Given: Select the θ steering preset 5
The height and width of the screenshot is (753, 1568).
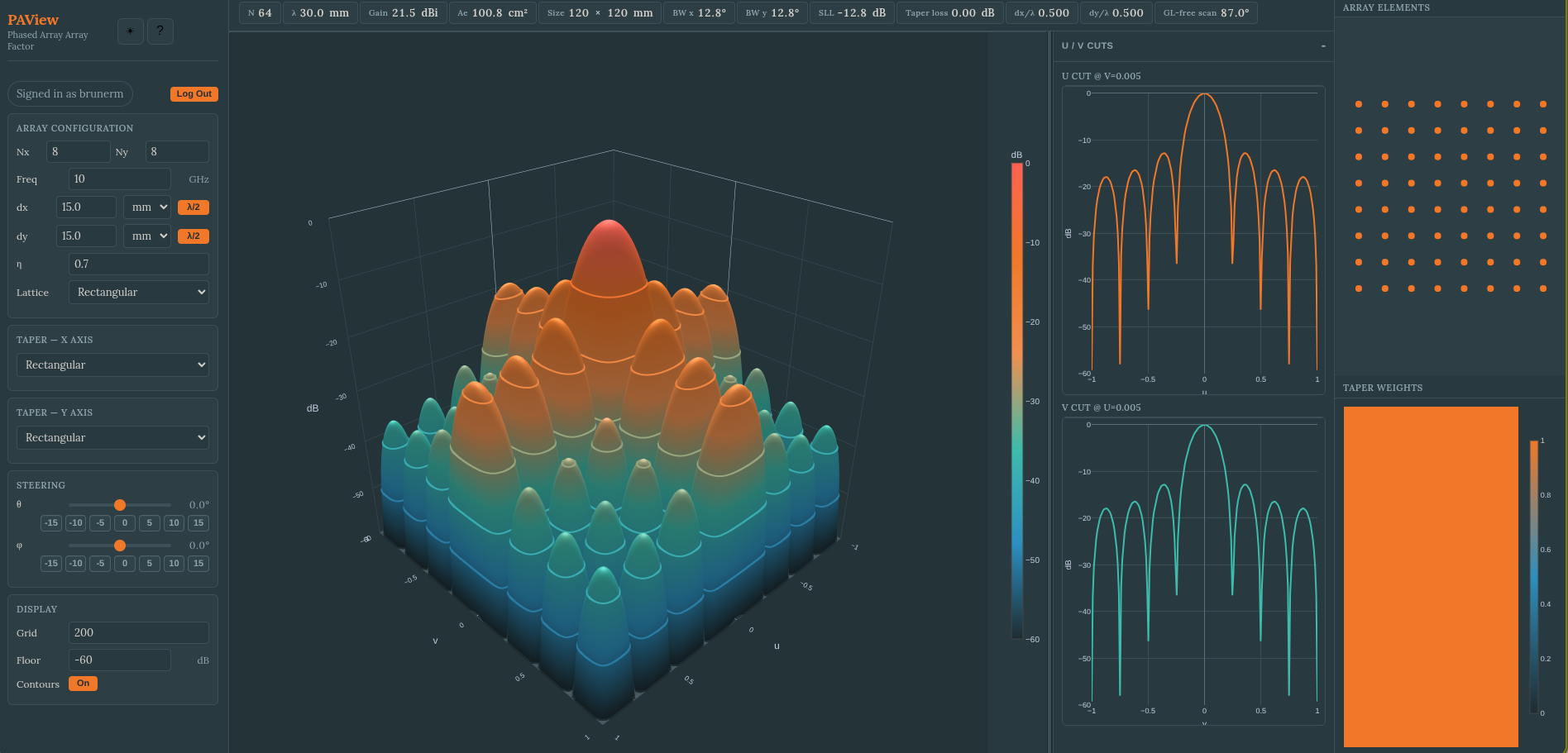Looking at the screenshot, I should point(150,523).
